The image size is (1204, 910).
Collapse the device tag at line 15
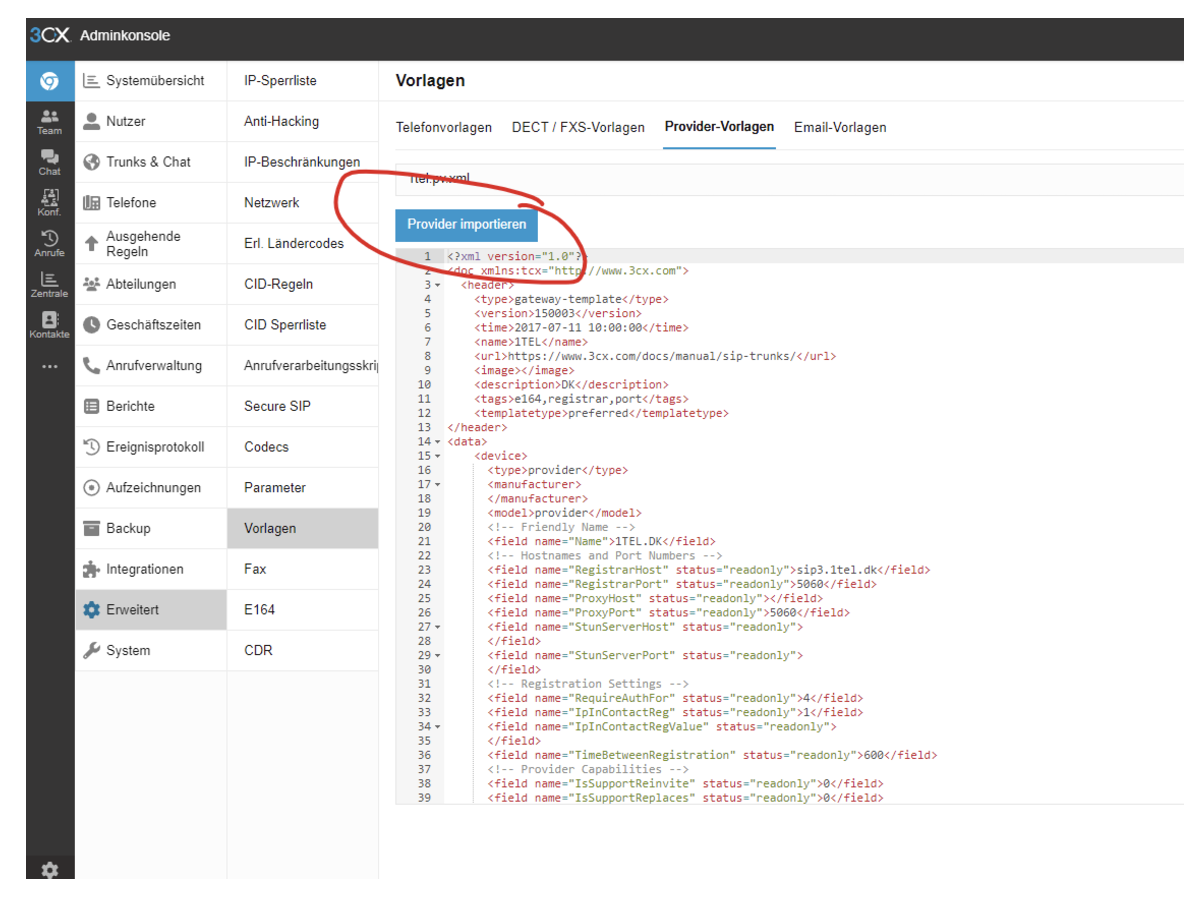click(x=438, y=456)
